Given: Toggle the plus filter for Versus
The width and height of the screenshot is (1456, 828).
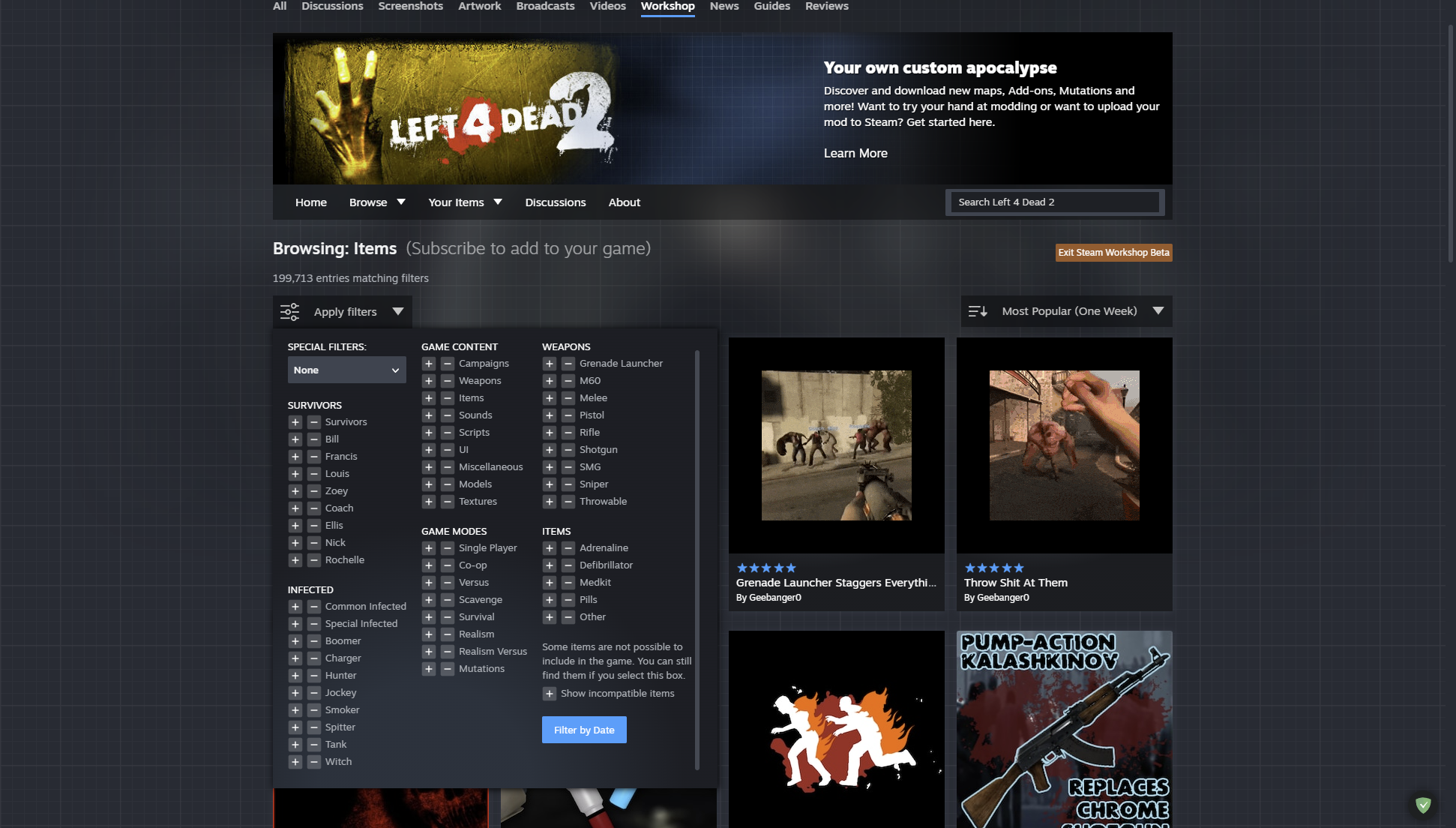Looking at the screenshot, I should [429, 583].
